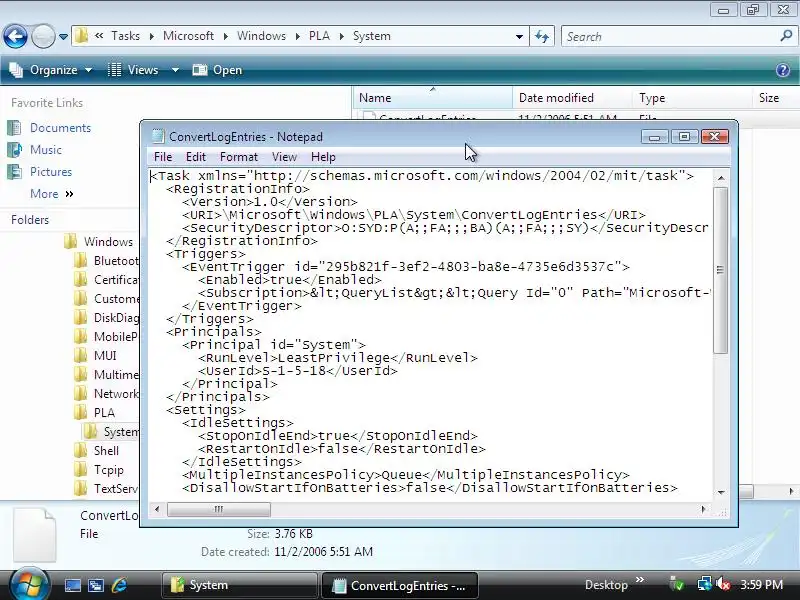Image resolution: width=800 pixels, height=600 pixels.
Task: Switch to System taskbar button
Action: [240, 585]
